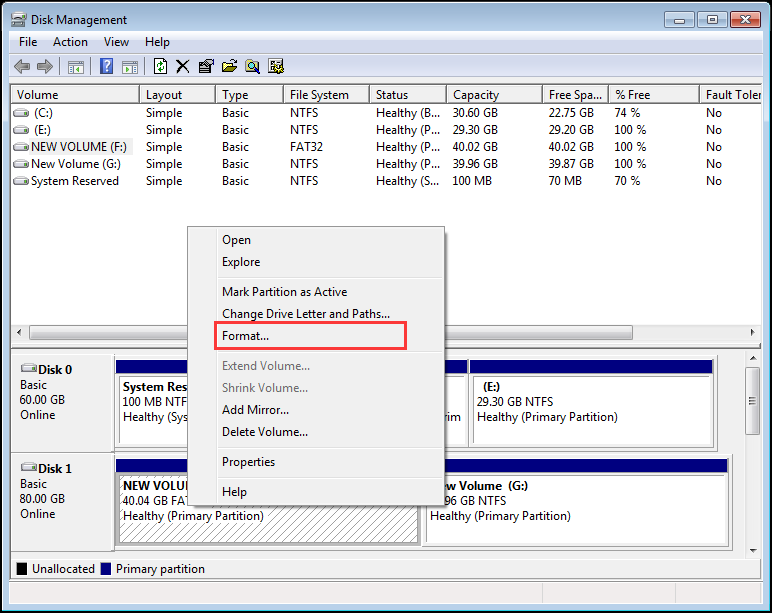Click the Forward arrow toolbar icon
This screenshot has height=613, width=772.
[x=45, y=66]
